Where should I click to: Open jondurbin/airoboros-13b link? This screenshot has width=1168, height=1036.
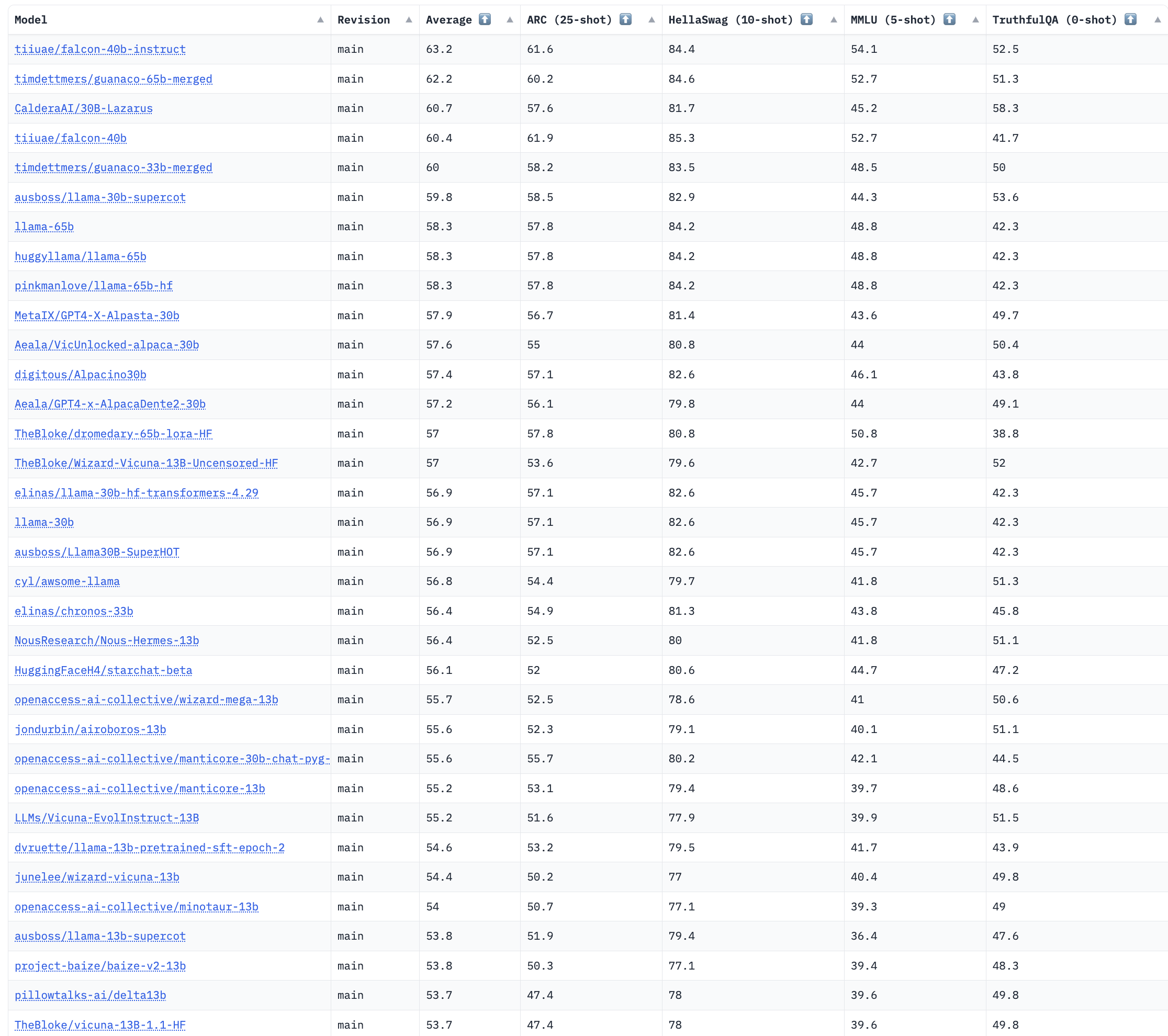91,730
